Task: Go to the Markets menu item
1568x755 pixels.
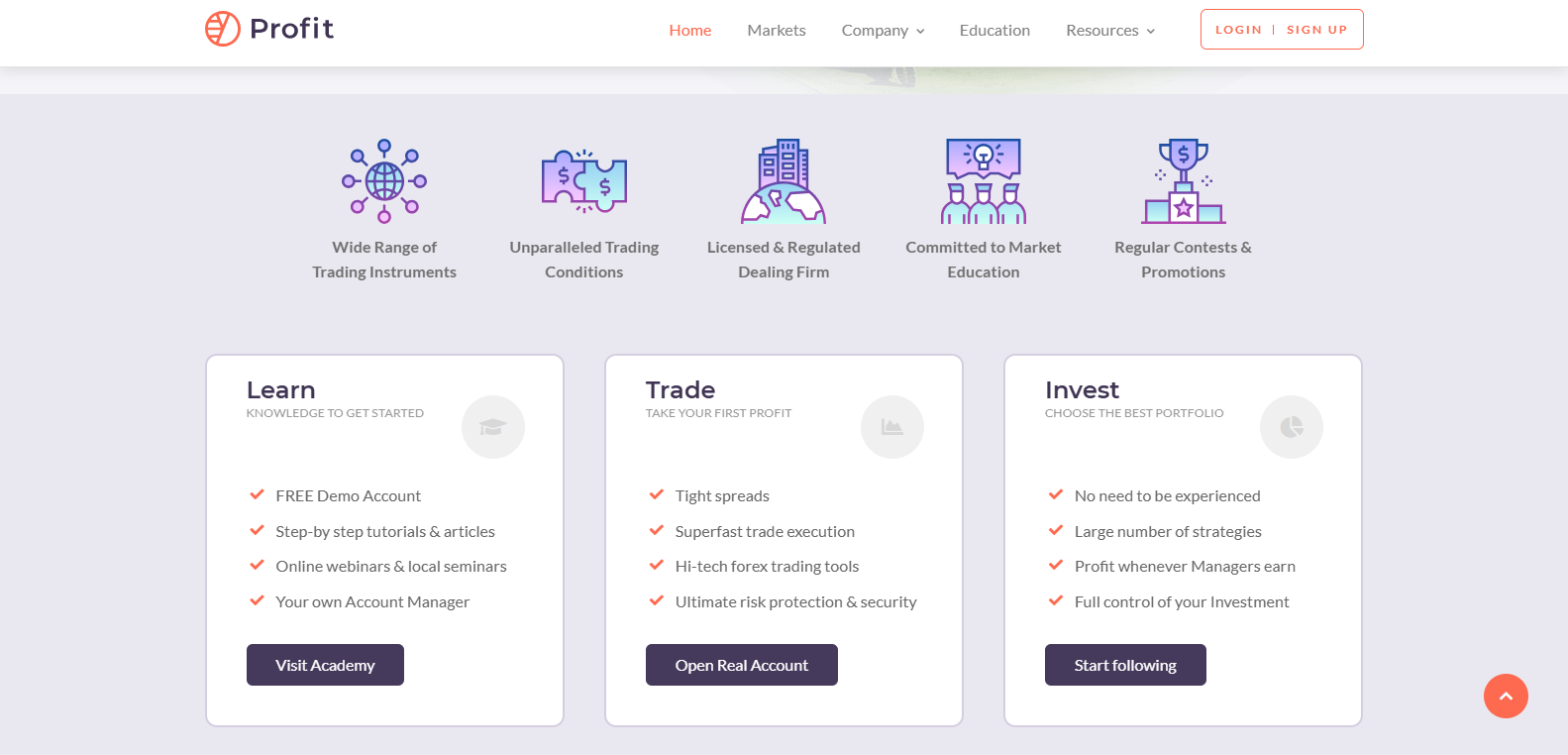Action: point(777,31)
